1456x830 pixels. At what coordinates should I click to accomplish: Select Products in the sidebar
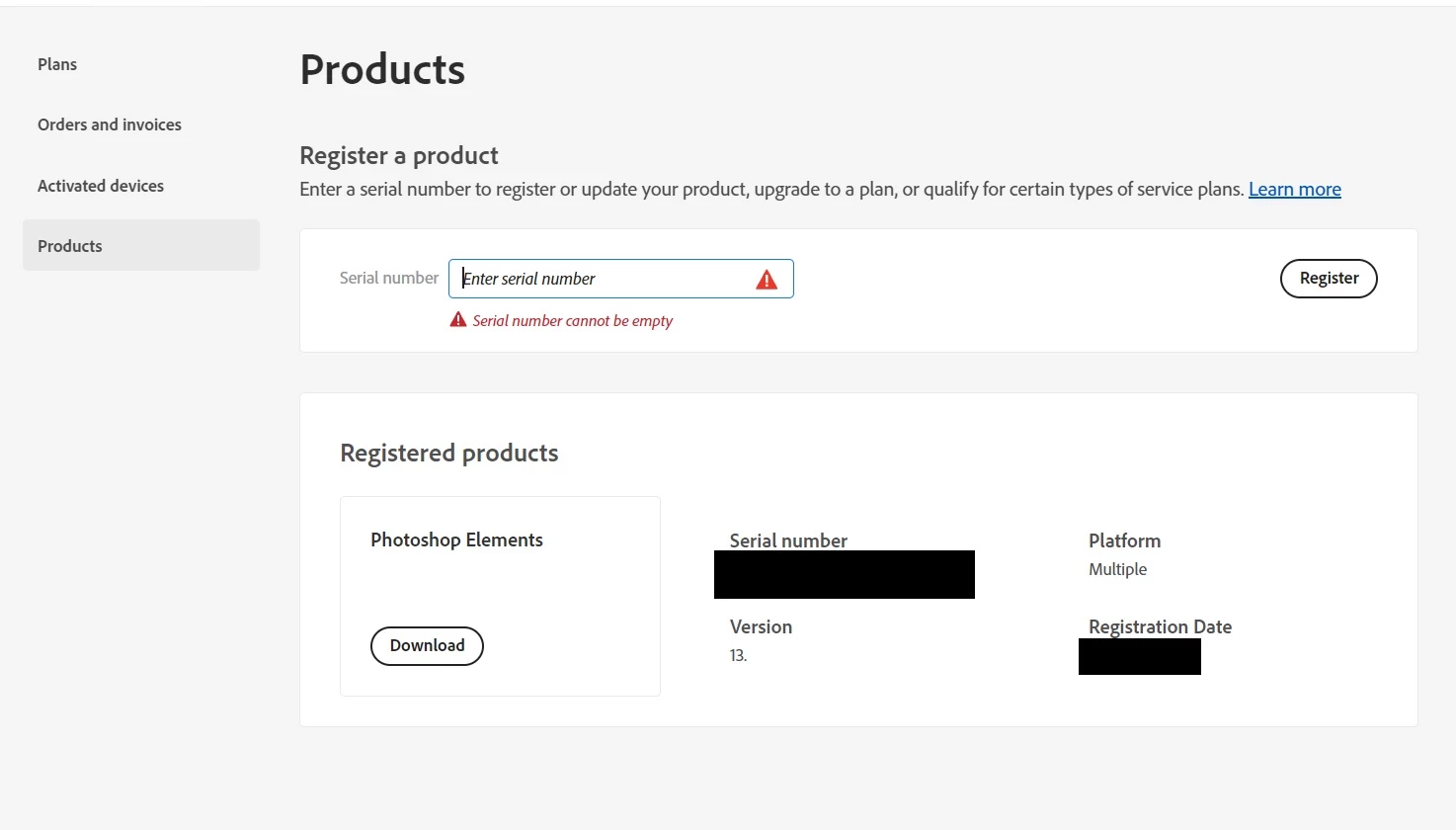point(141,245)
